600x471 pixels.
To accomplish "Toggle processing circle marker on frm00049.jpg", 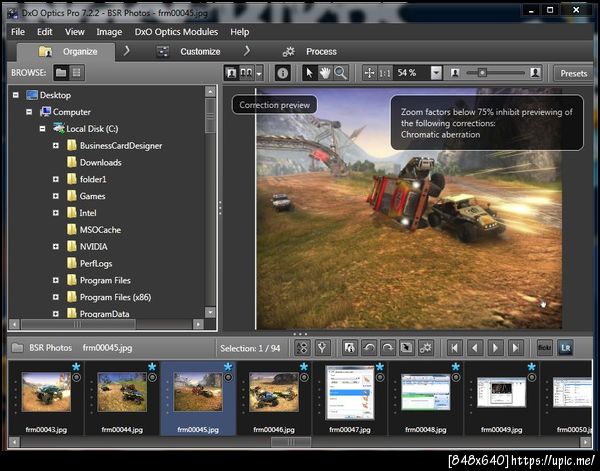I will [x=532, y=378].
